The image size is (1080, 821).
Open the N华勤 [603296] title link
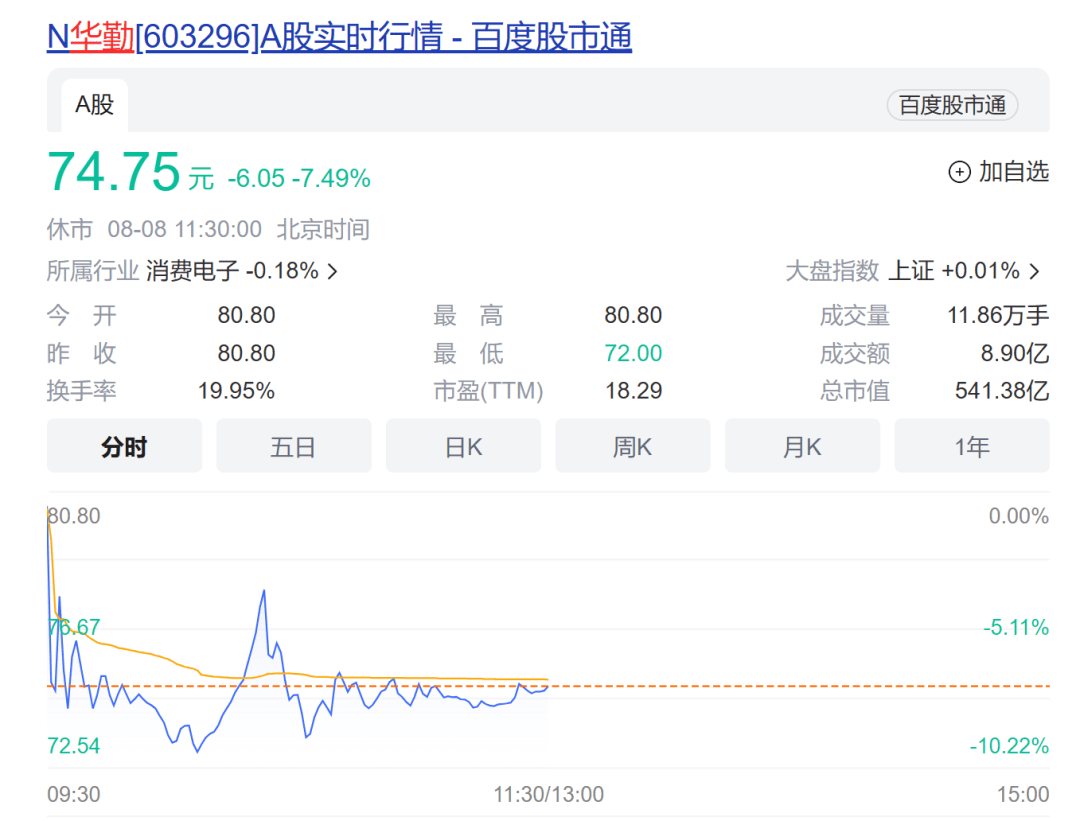(339, 37)
